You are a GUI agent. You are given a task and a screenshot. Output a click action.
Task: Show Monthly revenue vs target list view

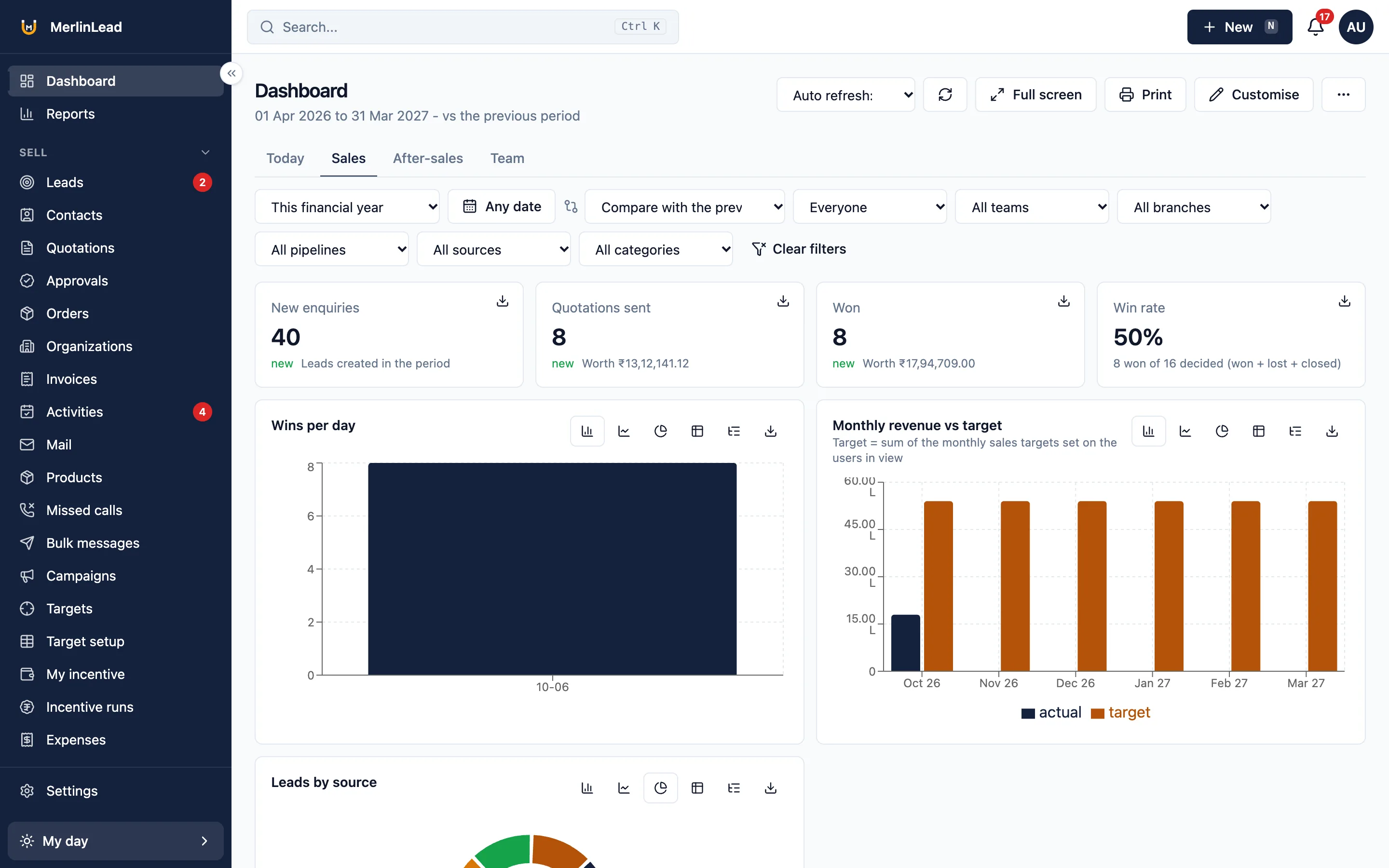pyautogui.click(x=1295, y=431)
